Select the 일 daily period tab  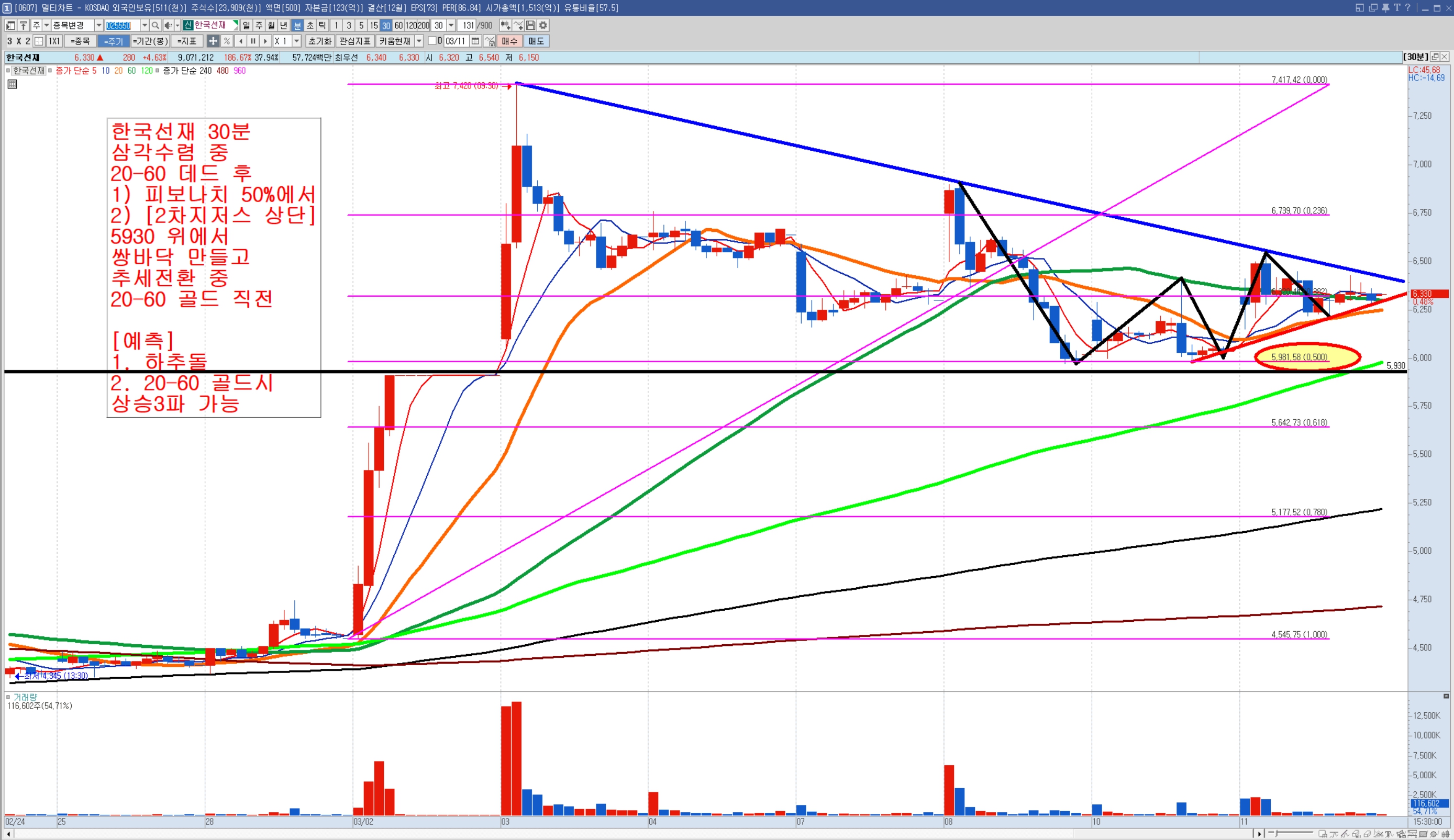247,26
